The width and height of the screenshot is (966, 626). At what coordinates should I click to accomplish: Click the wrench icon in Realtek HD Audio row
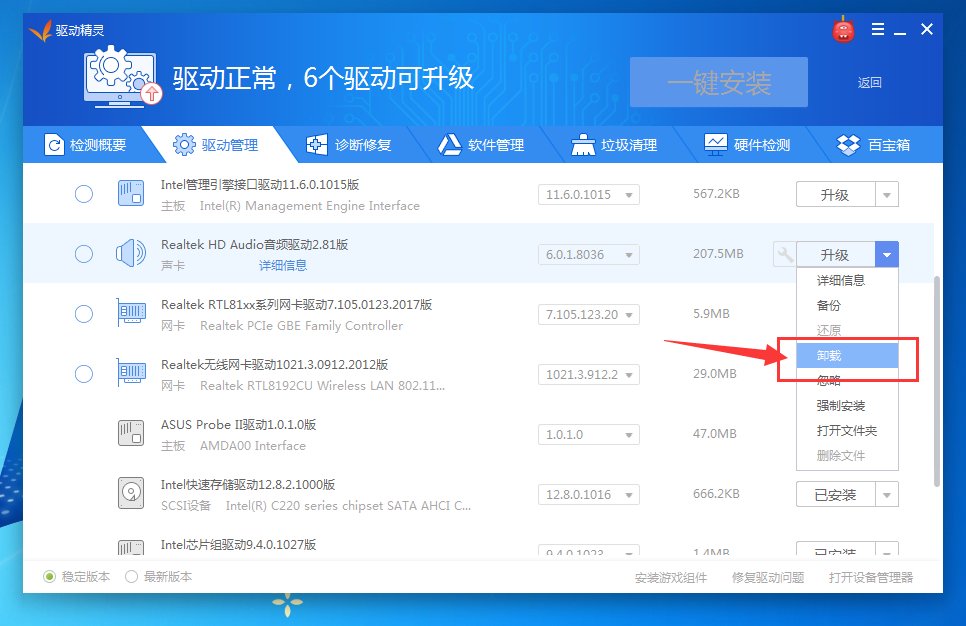tap(785, 254)
